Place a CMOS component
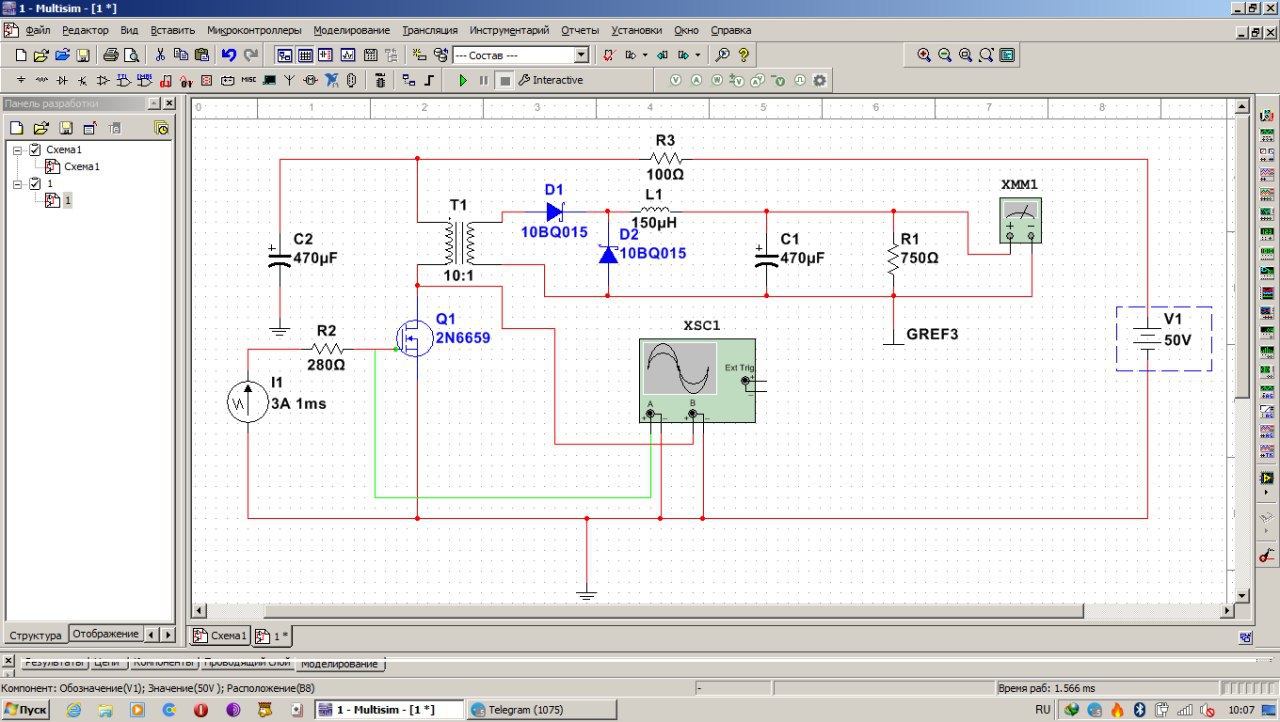The height and width of the screenshot is (722, 1280). (x=144, y=80)
